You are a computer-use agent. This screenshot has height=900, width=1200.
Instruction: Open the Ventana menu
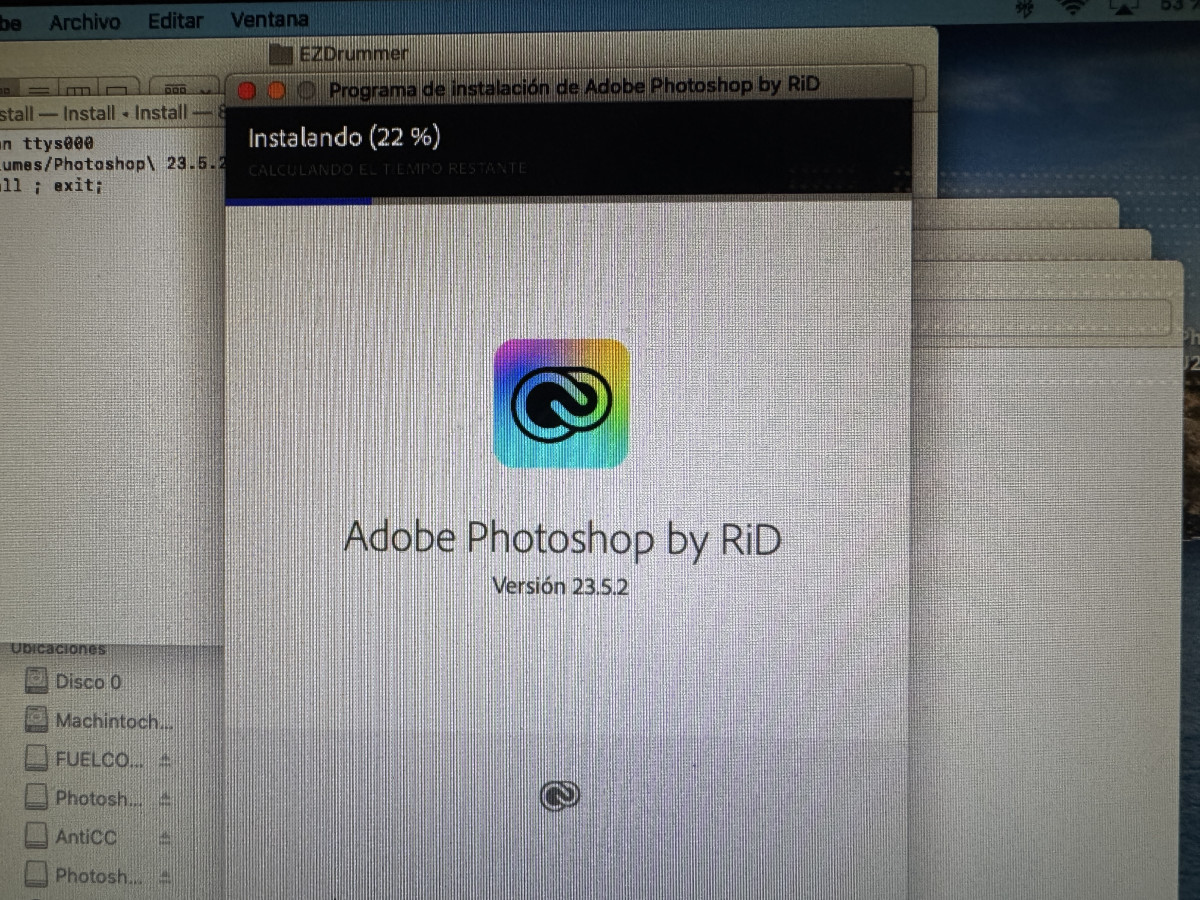269,19
